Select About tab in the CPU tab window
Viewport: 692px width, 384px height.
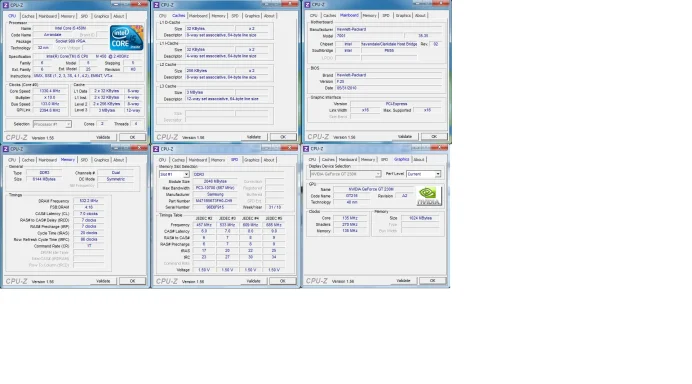tap(119, 16)
